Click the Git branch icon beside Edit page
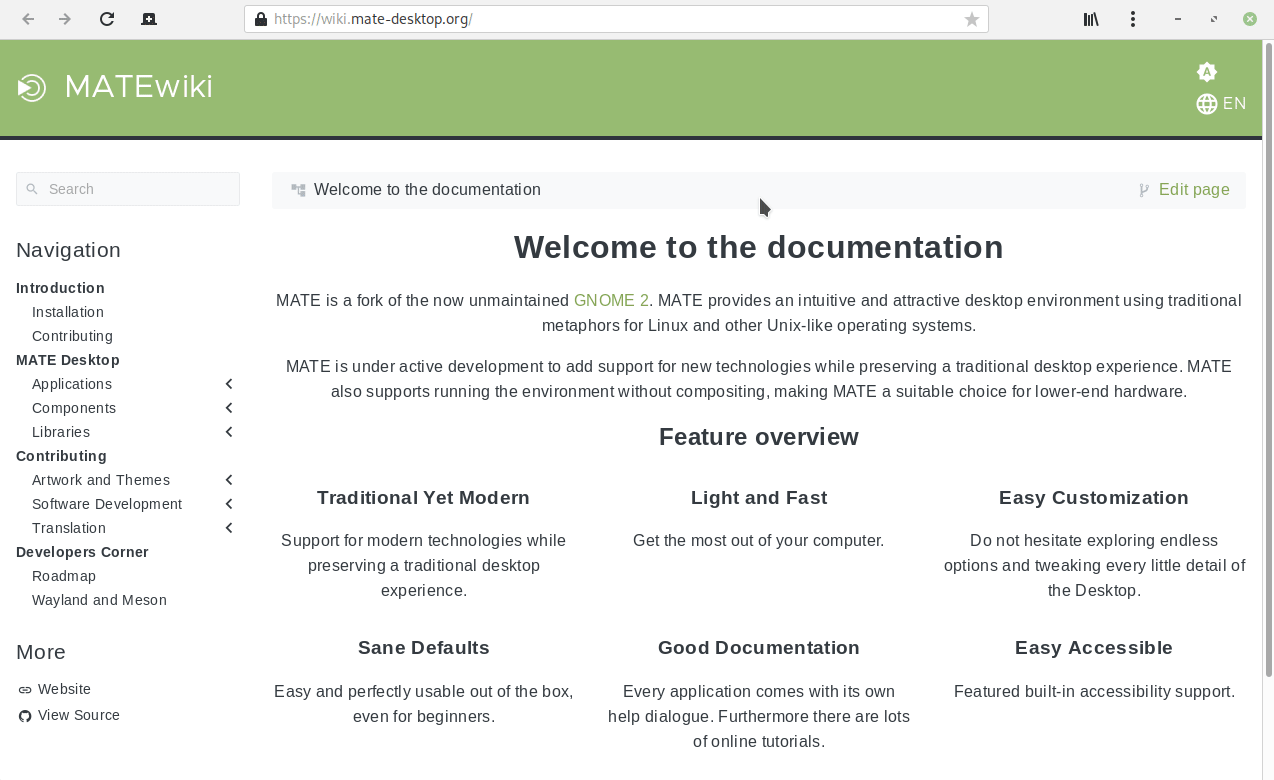Screen dimensions: 1274x780 pos(1142,189)
